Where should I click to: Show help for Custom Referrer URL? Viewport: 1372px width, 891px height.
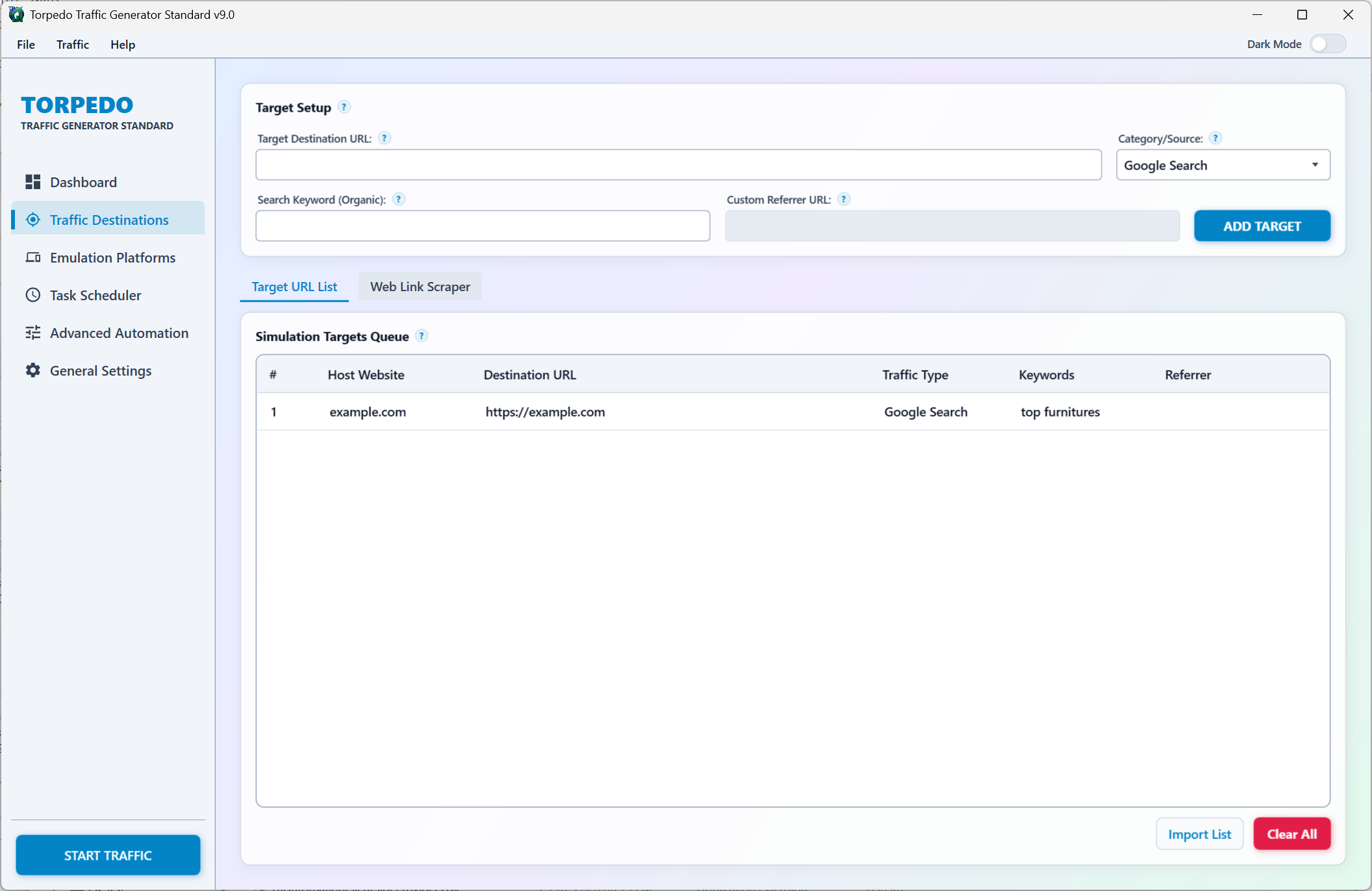click(844, 199)
